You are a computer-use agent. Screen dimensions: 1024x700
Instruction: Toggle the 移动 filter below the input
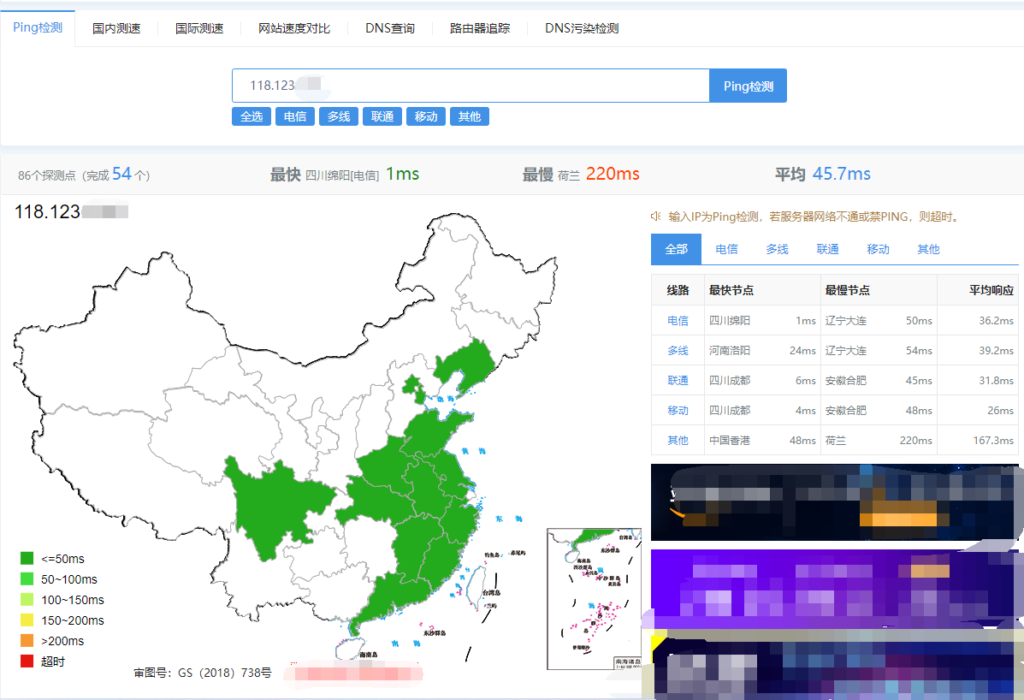click(426, 116)
